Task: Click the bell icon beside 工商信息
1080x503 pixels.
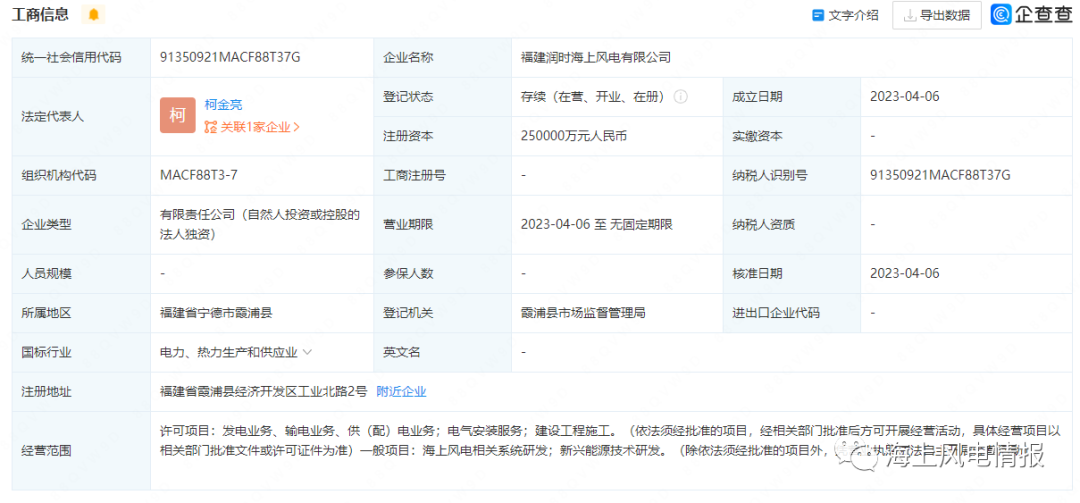Action: [x=94, y=15]
